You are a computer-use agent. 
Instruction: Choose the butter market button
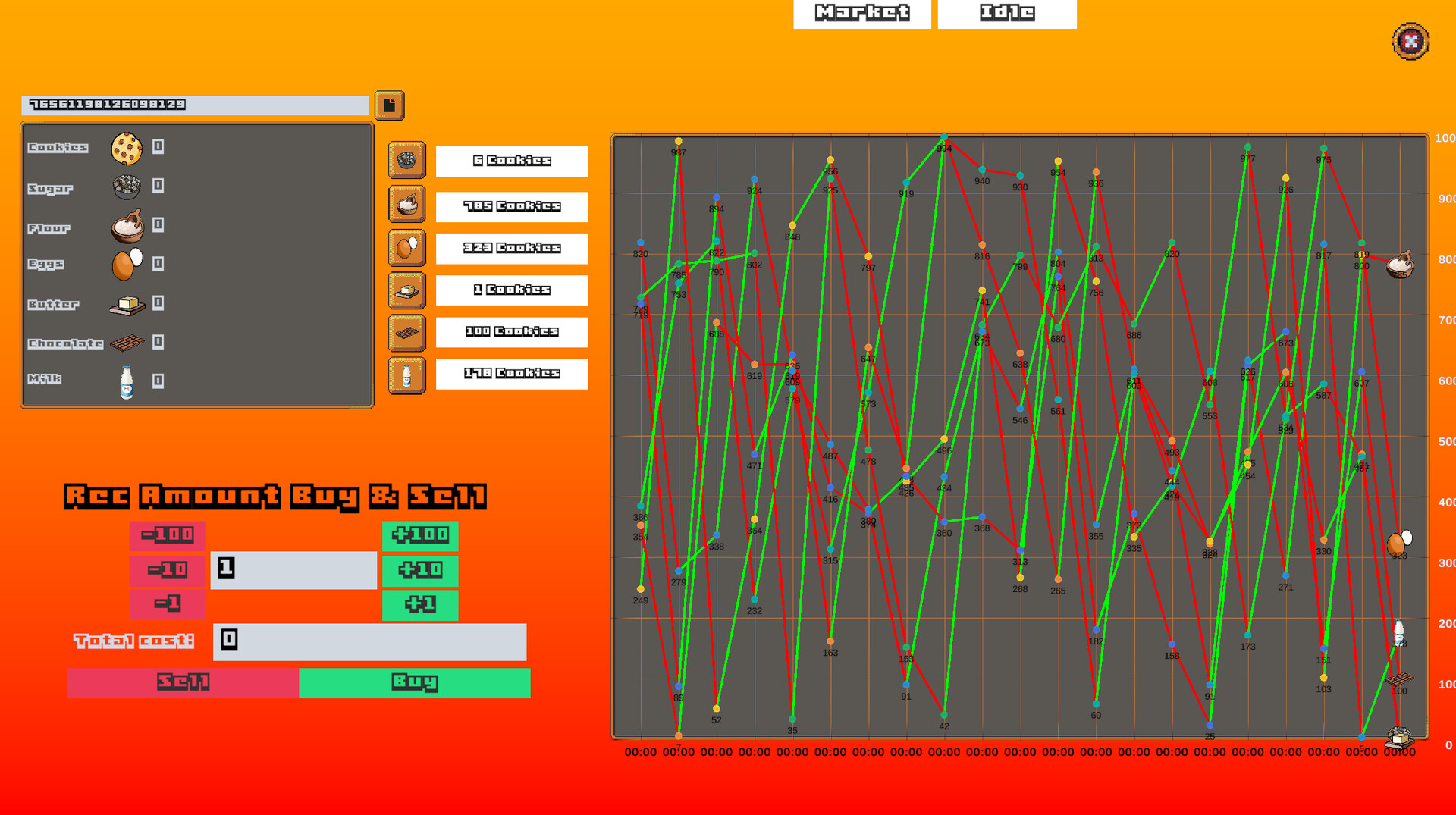(406, 290)
